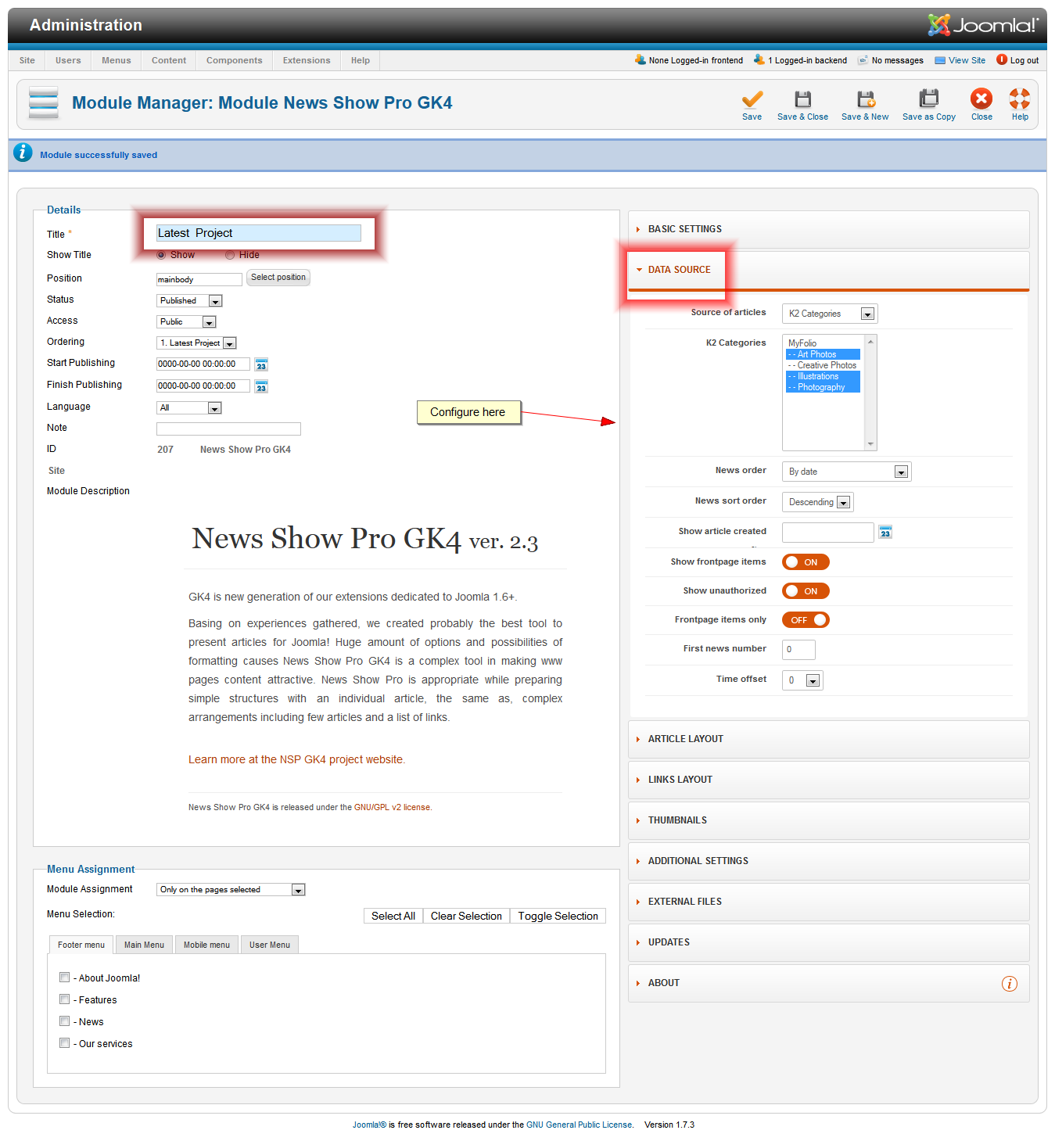Switch to the Mobile menu tab
The height and width of the screenshot is (1148, 1055).
pyautogui.click(x=206, y=945)
